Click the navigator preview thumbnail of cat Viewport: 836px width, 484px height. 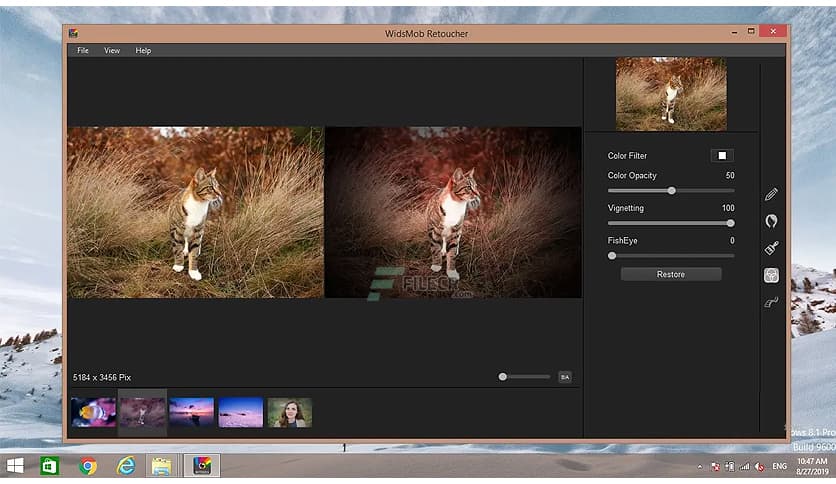[671, 94]
